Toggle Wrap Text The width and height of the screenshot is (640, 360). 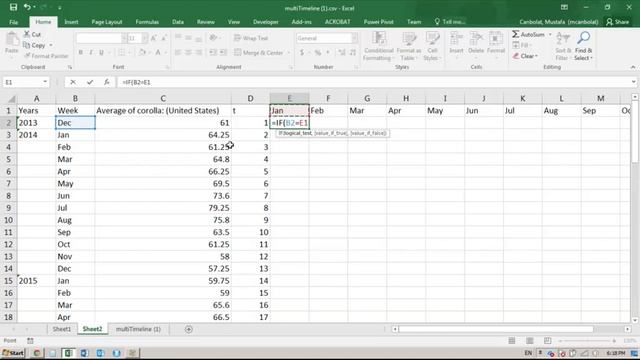point(251,38)
